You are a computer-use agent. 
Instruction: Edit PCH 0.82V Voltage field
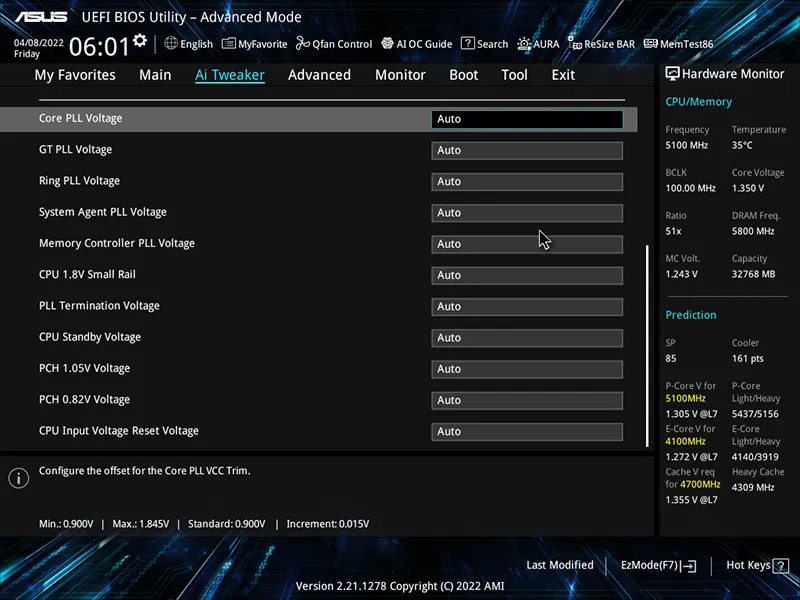coord(527,401)
